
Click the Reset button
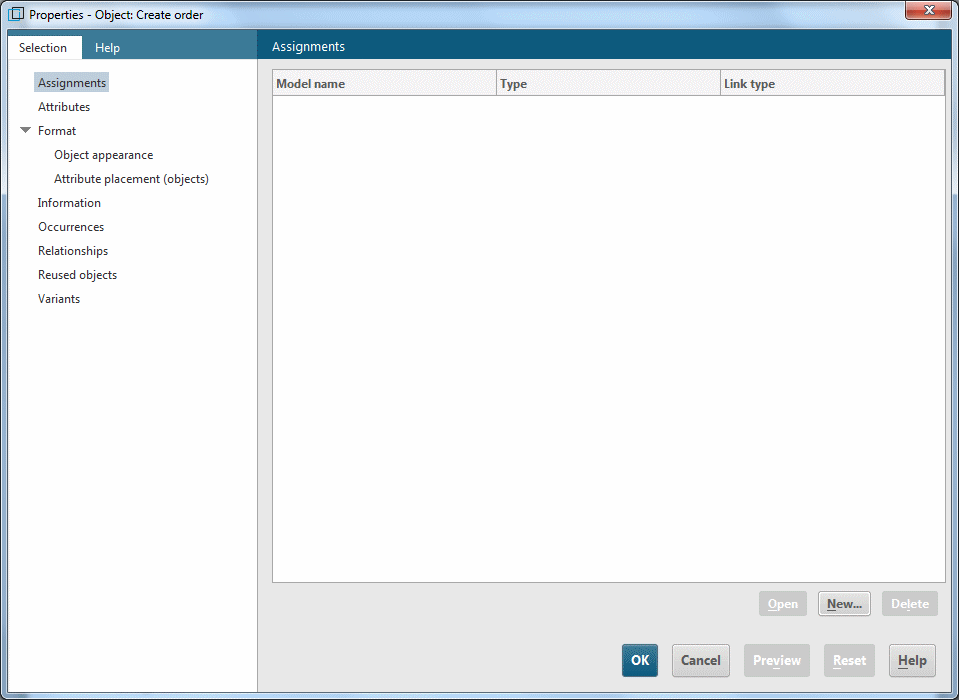click(x=849, y=660)
